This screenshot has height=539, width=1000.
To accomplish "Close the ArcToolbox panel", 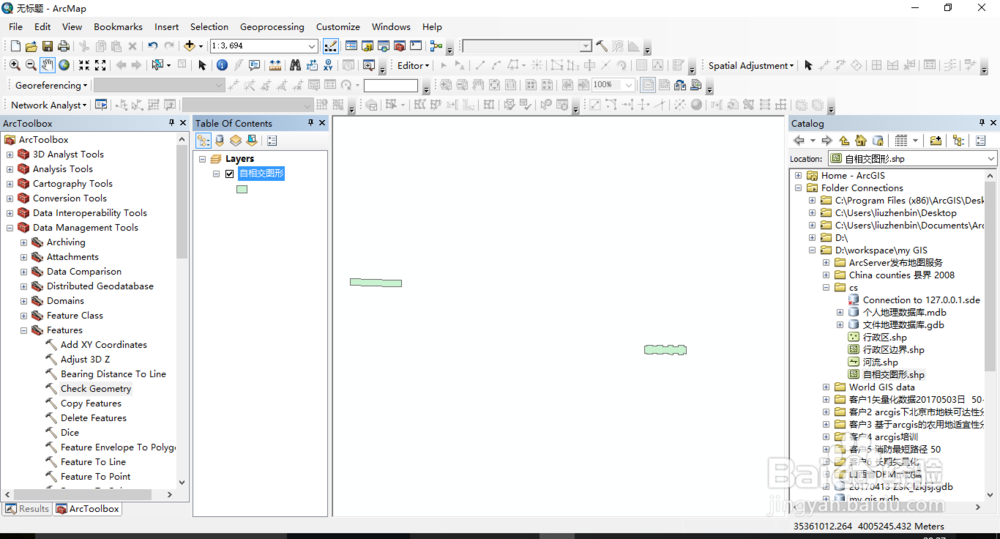I will pos(183,122).
